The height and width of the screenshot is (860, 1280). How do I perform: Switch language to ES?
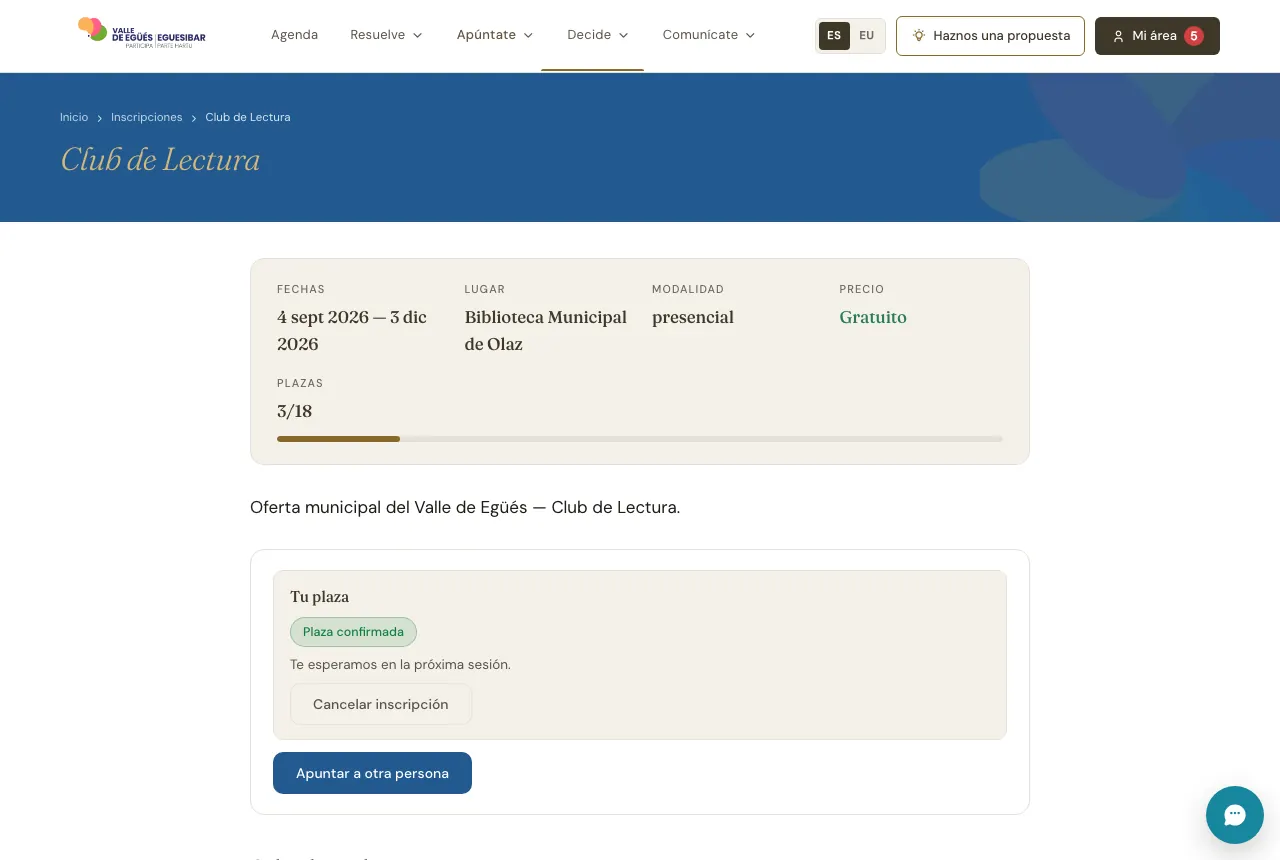tap(834, 35)
